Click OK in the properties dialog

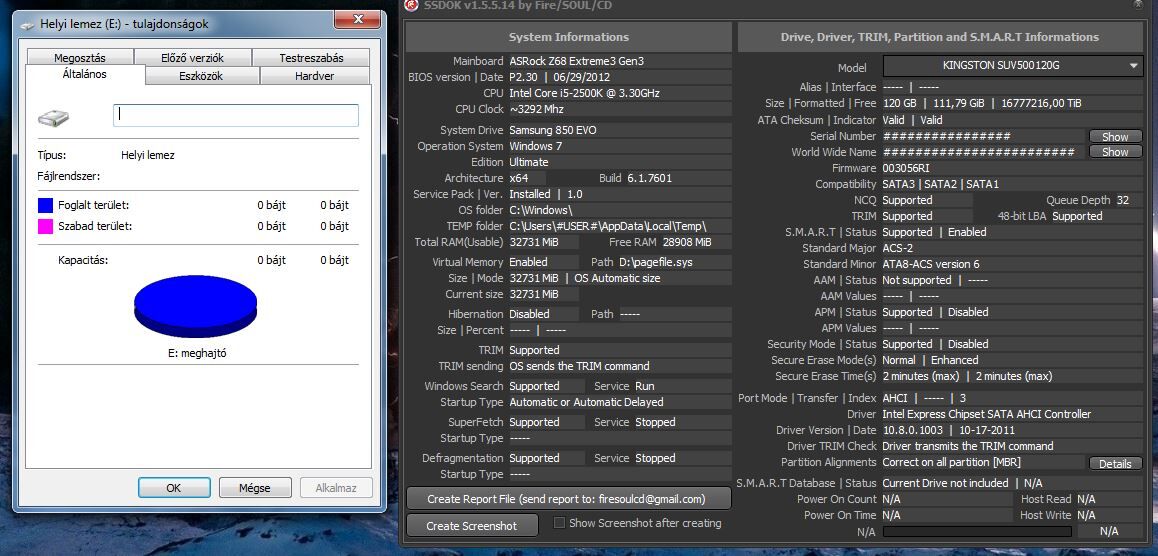tap(174, 488)
